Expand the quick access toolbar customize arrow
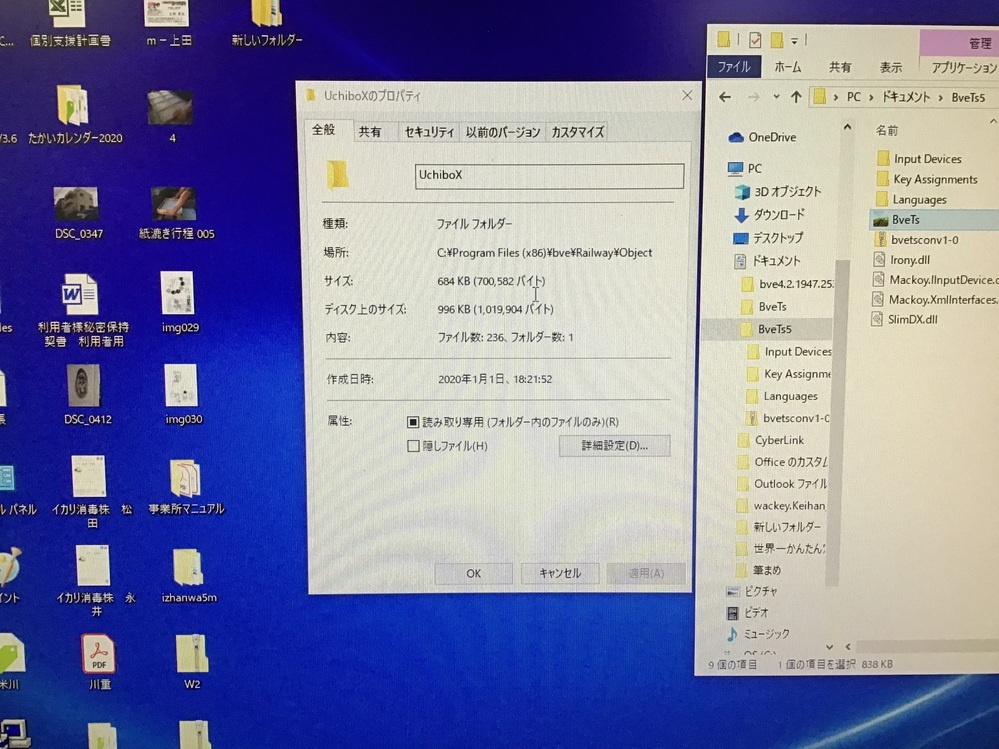Screen dimensions: 999x749 tap(795, 40)
